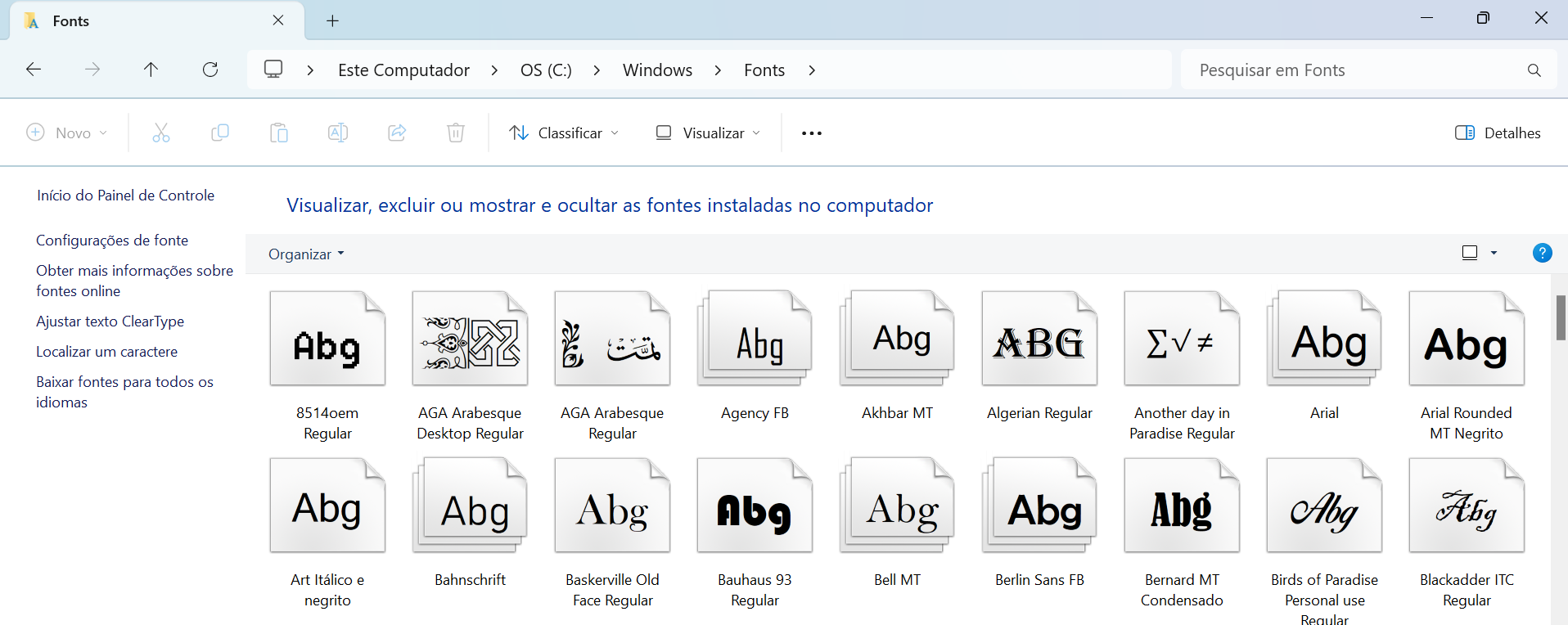Go back with the back arrow

[34, 70]
